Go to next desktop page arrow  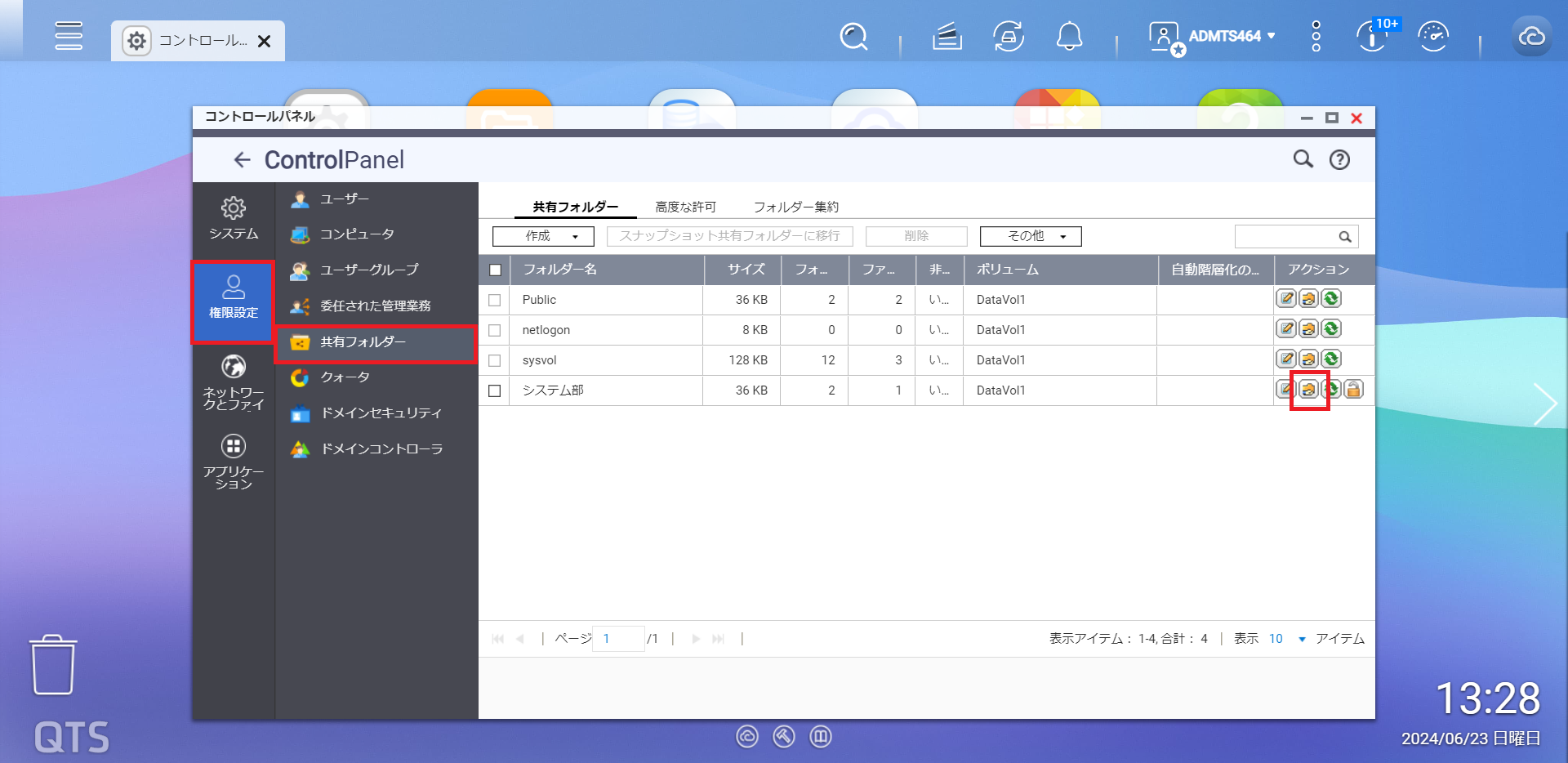[x=1545, y=404]
